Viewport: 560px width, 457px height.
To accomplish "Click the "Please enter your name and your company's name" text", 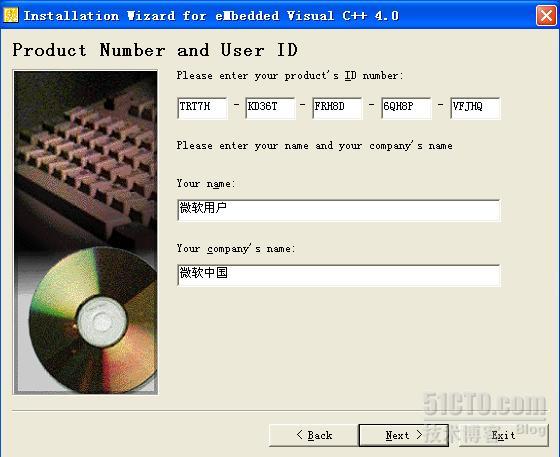I will point(314,146).
